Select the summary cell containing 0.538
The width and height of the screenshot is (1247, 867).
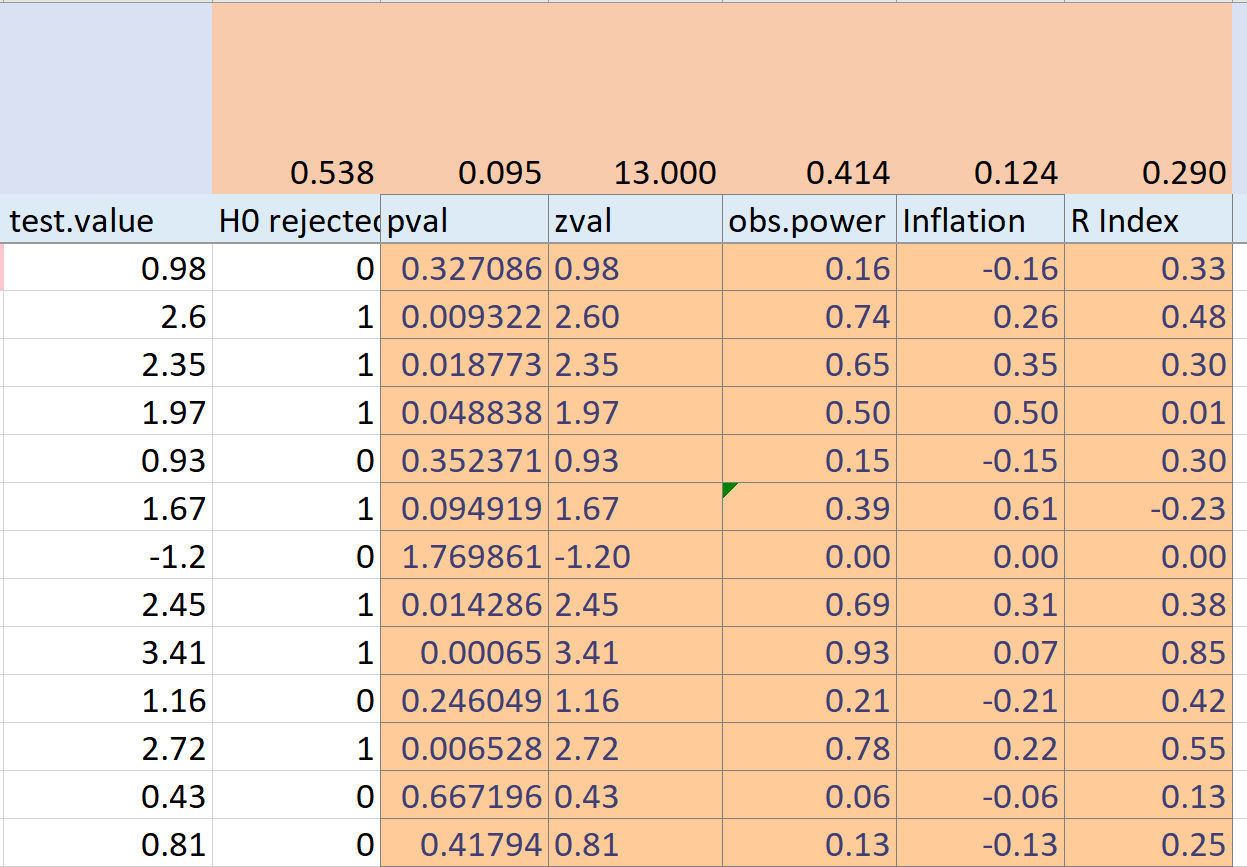pos(296,173)
